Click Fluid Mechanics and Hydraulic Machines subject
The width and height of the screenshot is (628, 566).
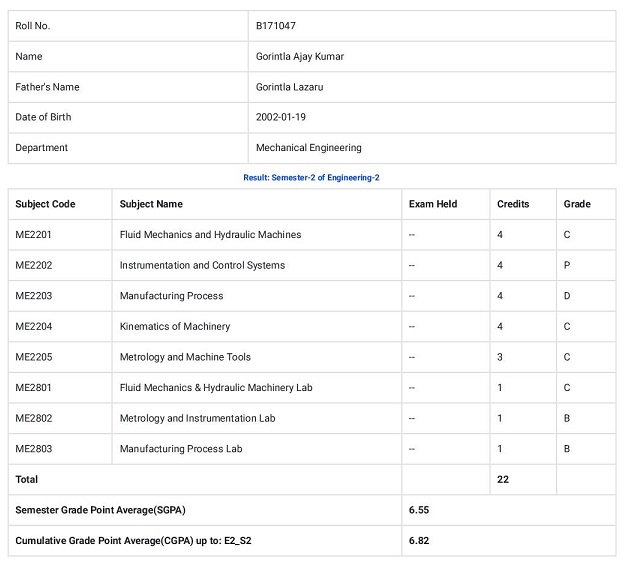[x=210, y=235]
